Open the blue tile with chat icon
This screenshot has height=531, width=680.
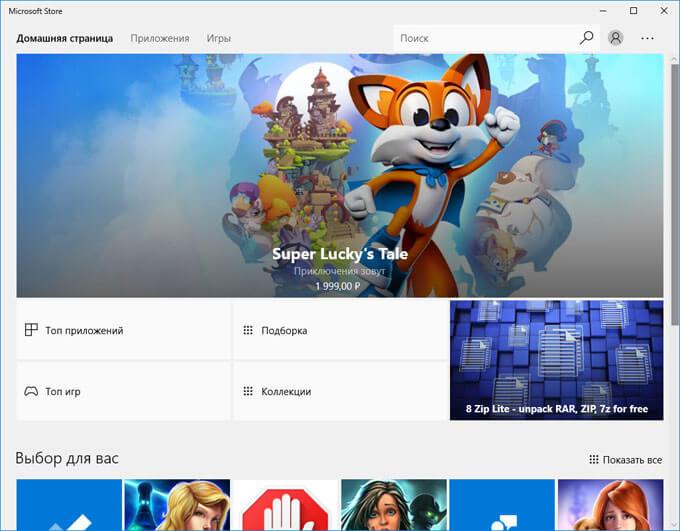coord(502,505)
